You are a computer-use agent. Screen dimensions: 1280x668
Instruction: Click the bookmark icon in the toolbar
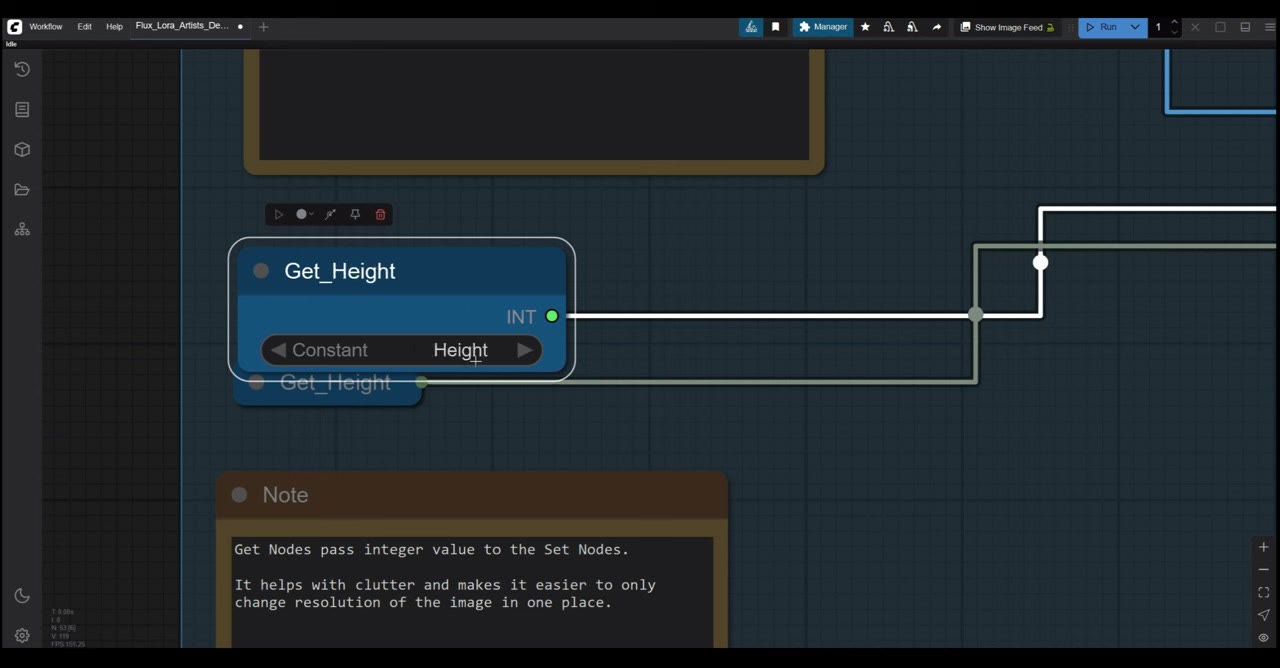tap(775, 27)
